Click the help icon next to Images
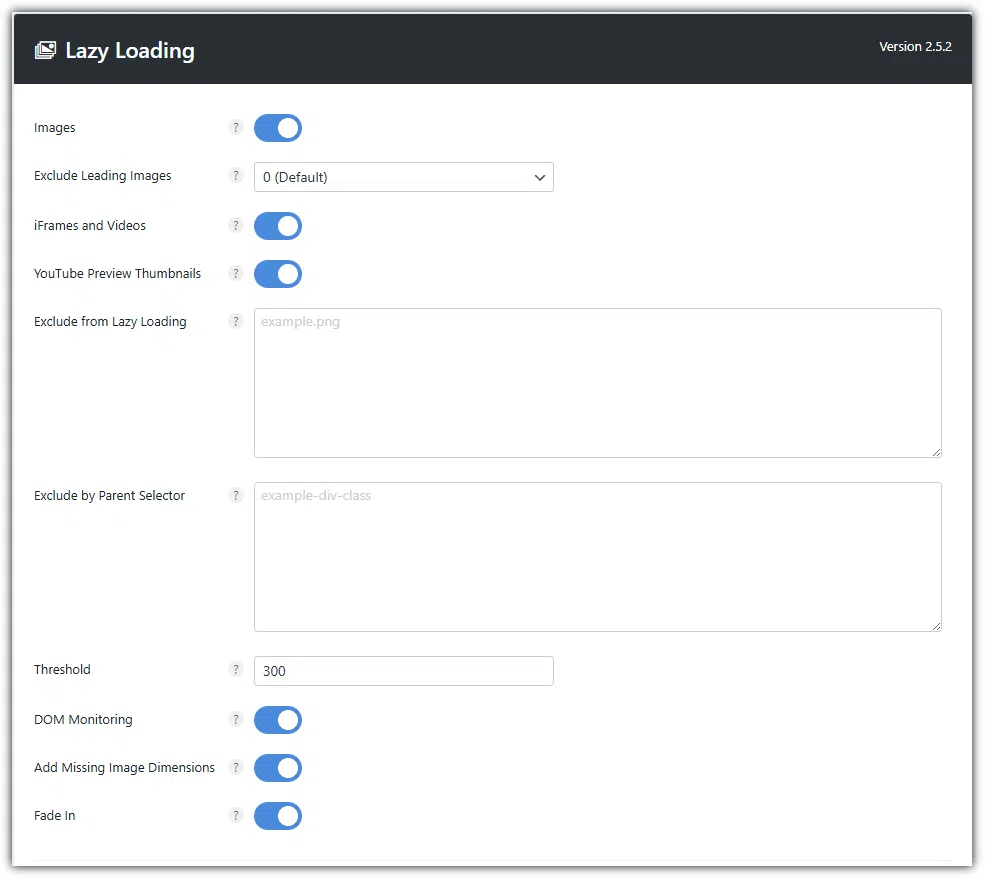The image size is (985, 879). [x=236, y=128]
